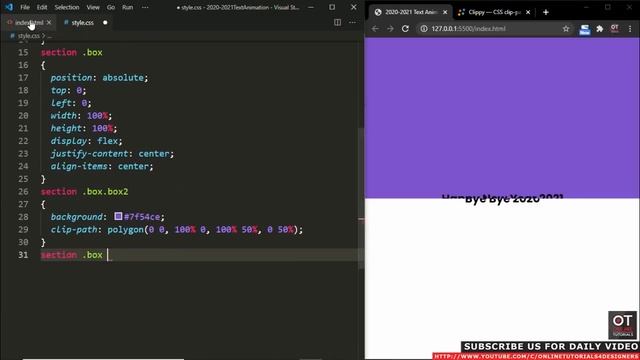Viewport: 640px width, 360px height.
Task: Open editor More Actions ellipsis
Action: (x=352, y=22)
